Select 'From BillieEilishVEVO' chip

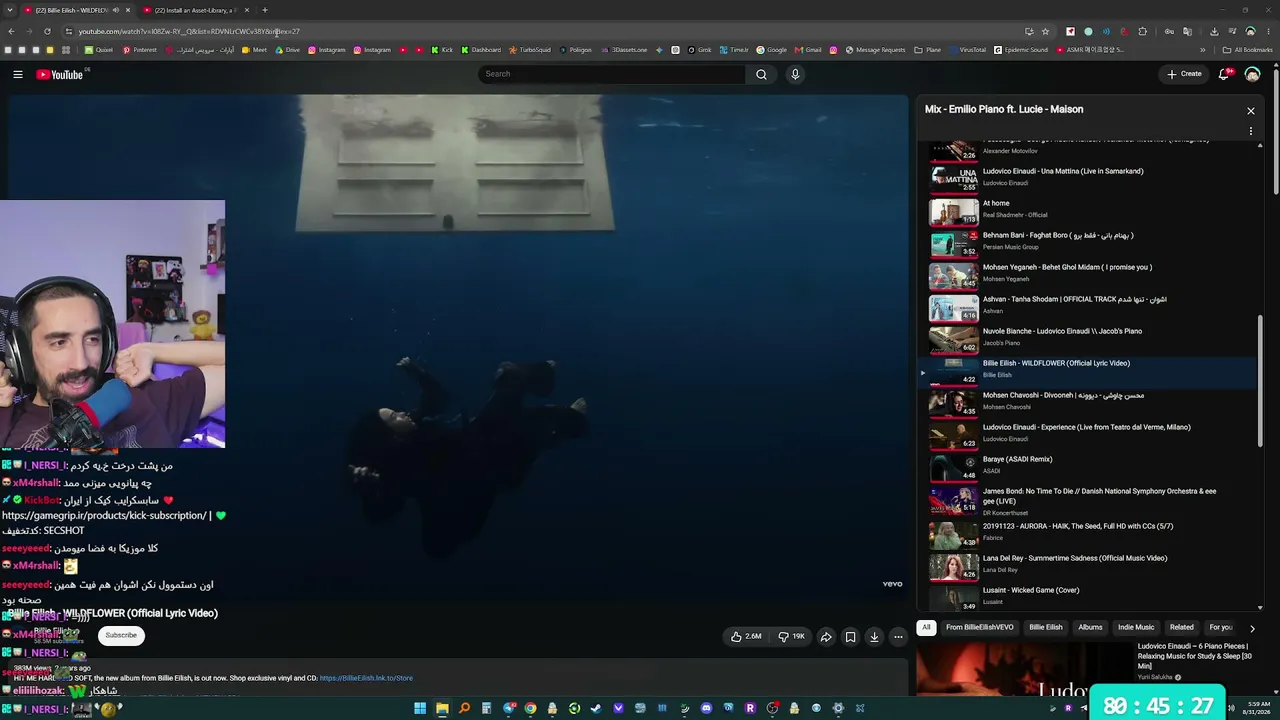(x=979, y=628)
